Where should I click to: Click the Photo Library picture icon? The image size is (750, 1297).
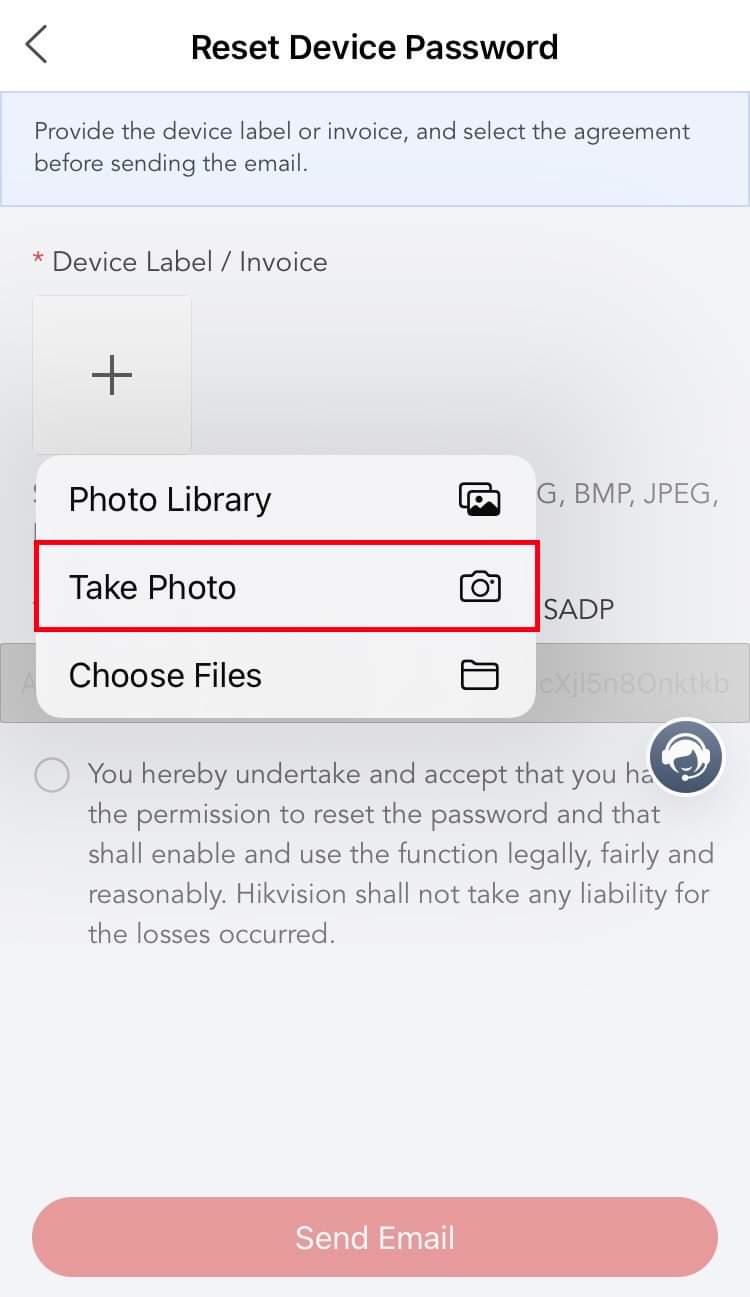[x=479, y=499]
